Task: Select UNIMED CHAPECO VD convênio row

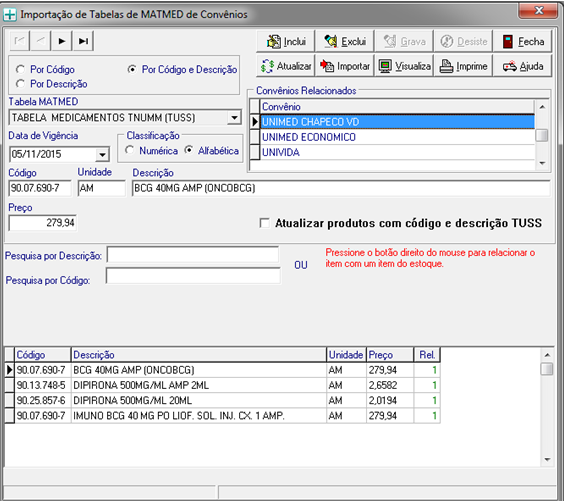Action: point(397,122)
